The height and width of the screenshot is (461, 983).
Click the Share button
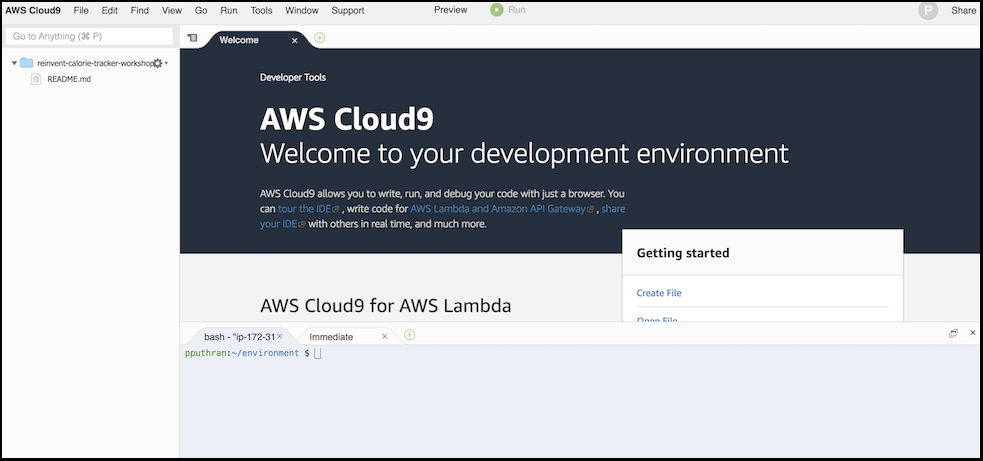[964, 11]
